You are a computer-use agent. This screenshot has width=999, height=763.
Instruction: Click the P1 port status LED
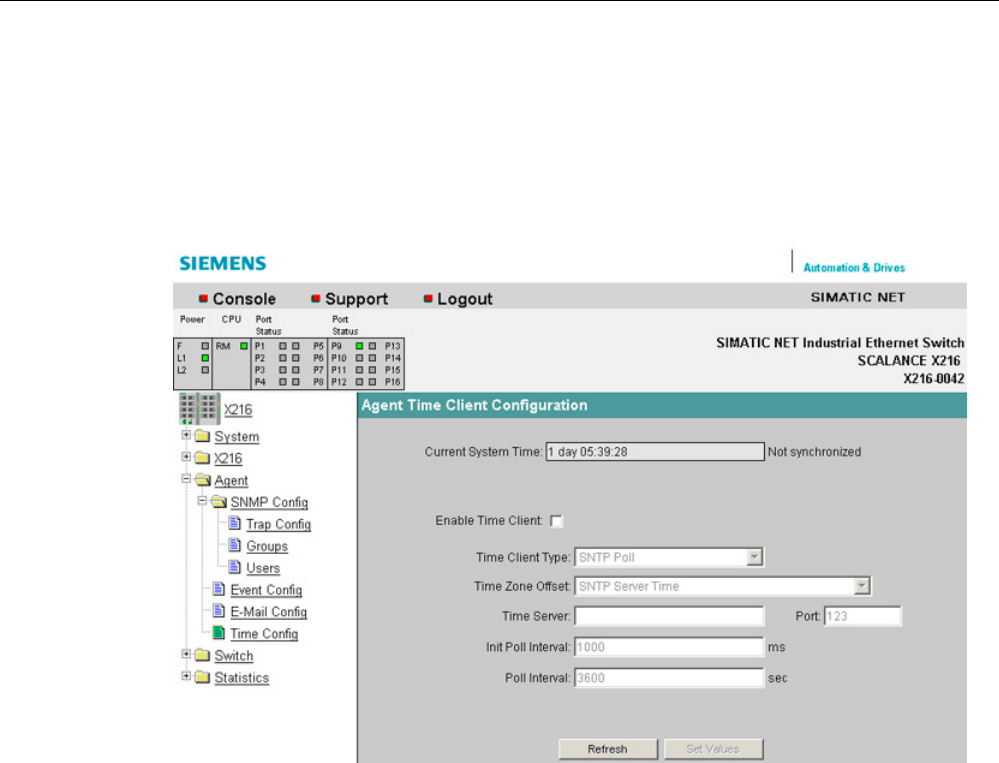pos(283,346)
